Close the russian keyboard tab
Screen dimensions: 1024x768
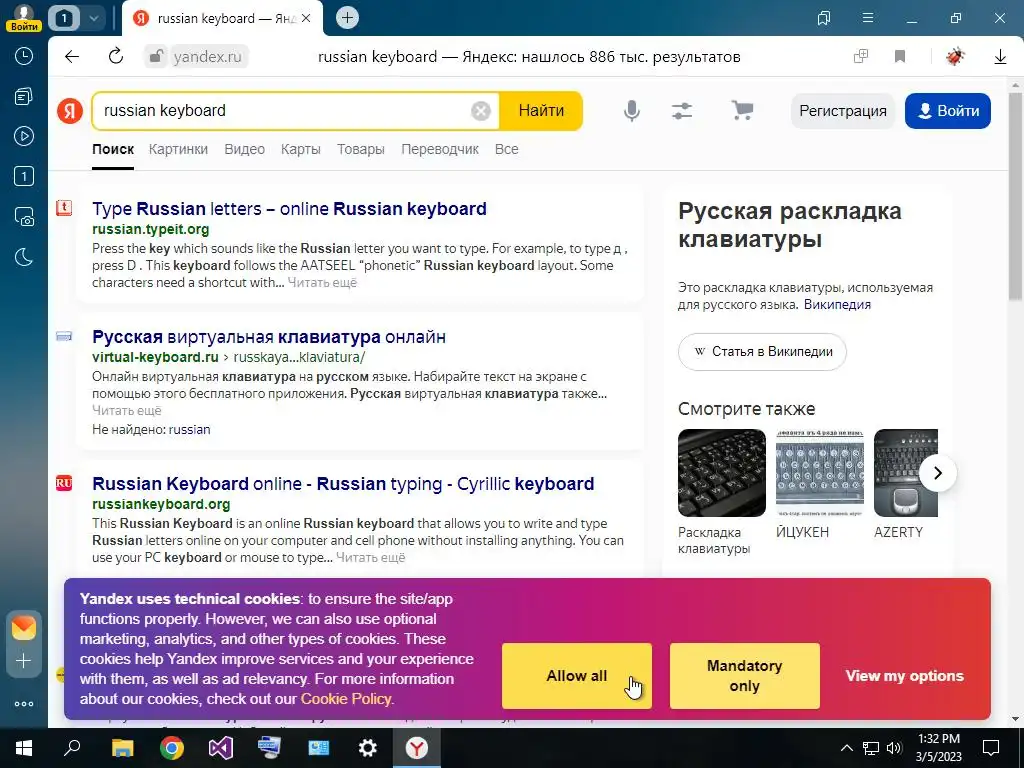[x=308, y=18]
